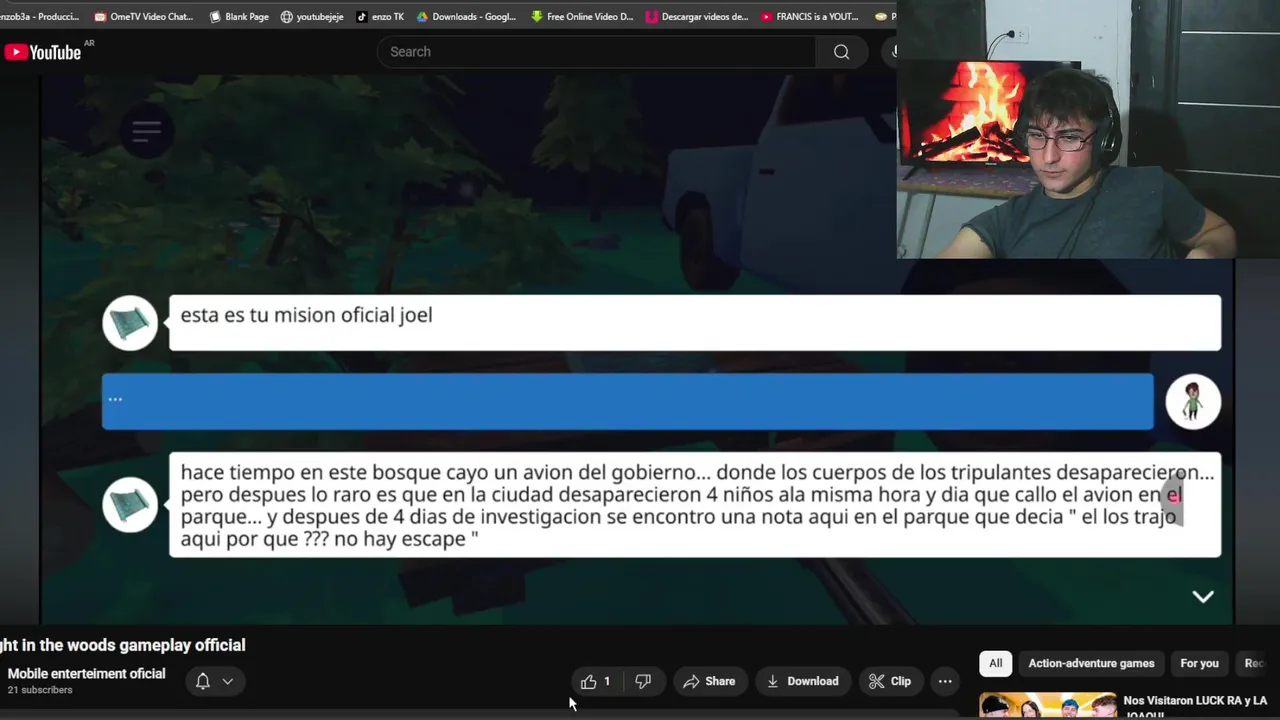Open Mobile enterteiment oficial channel
Viewport: 1280px width, 720px height.
(86, 674)
